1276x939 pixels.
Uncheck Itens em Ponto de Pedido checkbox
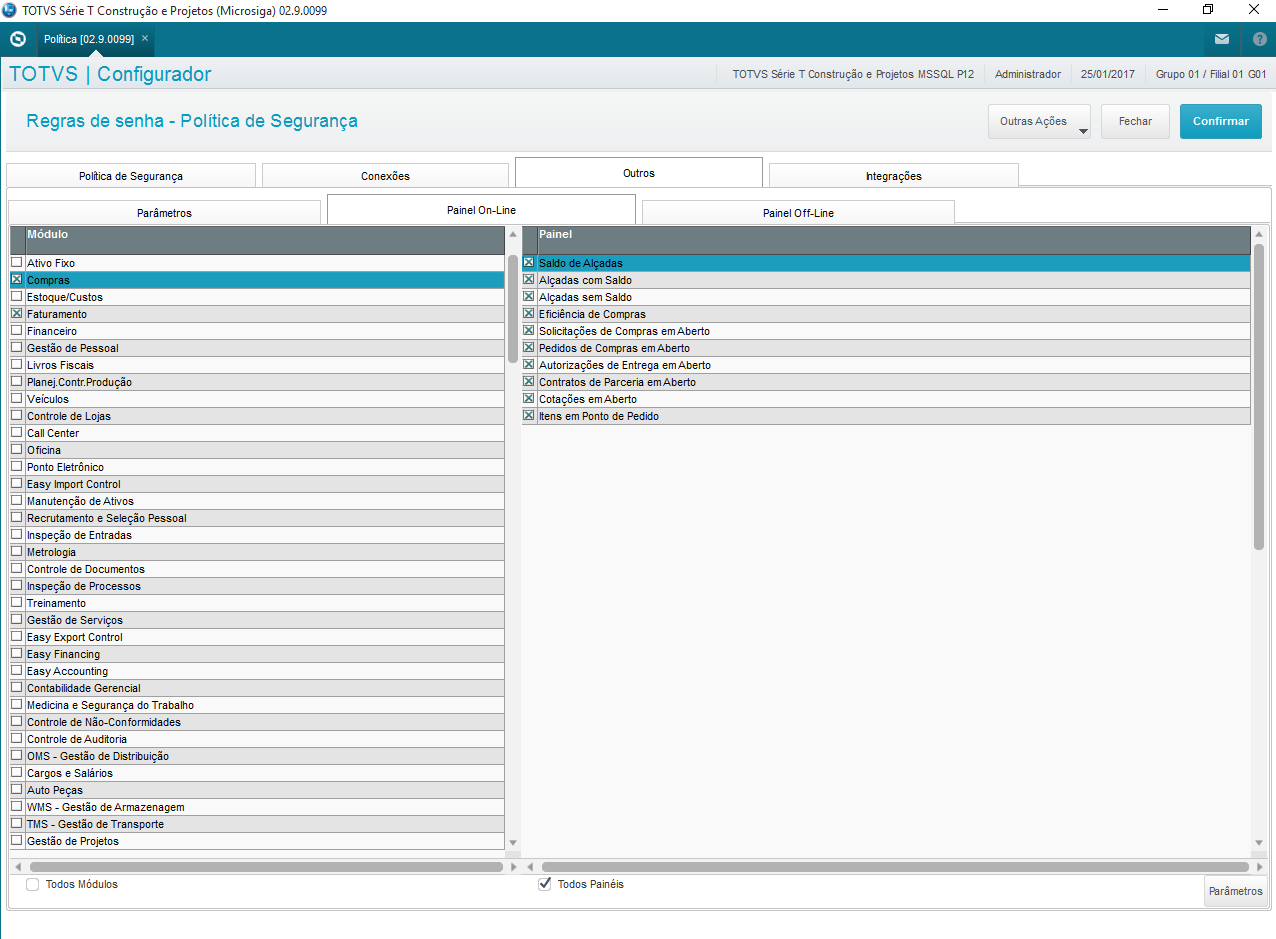(x=529, y=415)
